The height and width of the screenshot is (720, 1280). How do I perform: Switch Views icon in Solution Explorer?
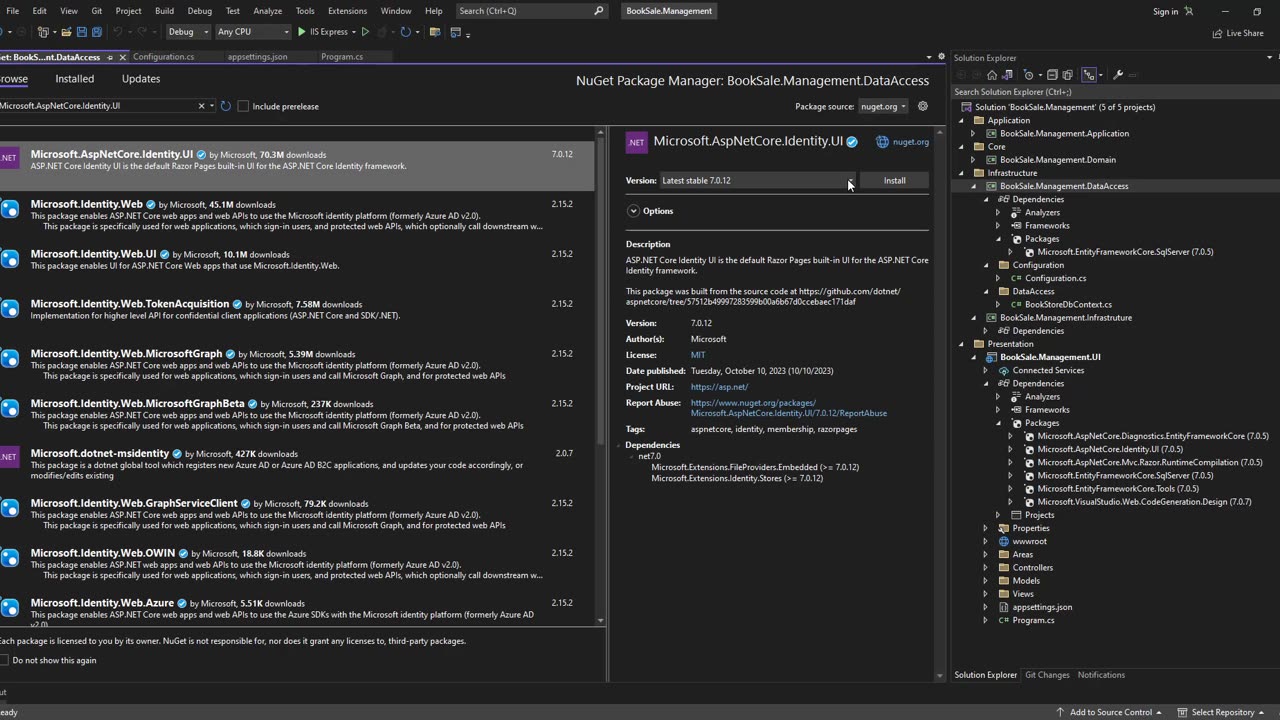(x=1007, y=75)
